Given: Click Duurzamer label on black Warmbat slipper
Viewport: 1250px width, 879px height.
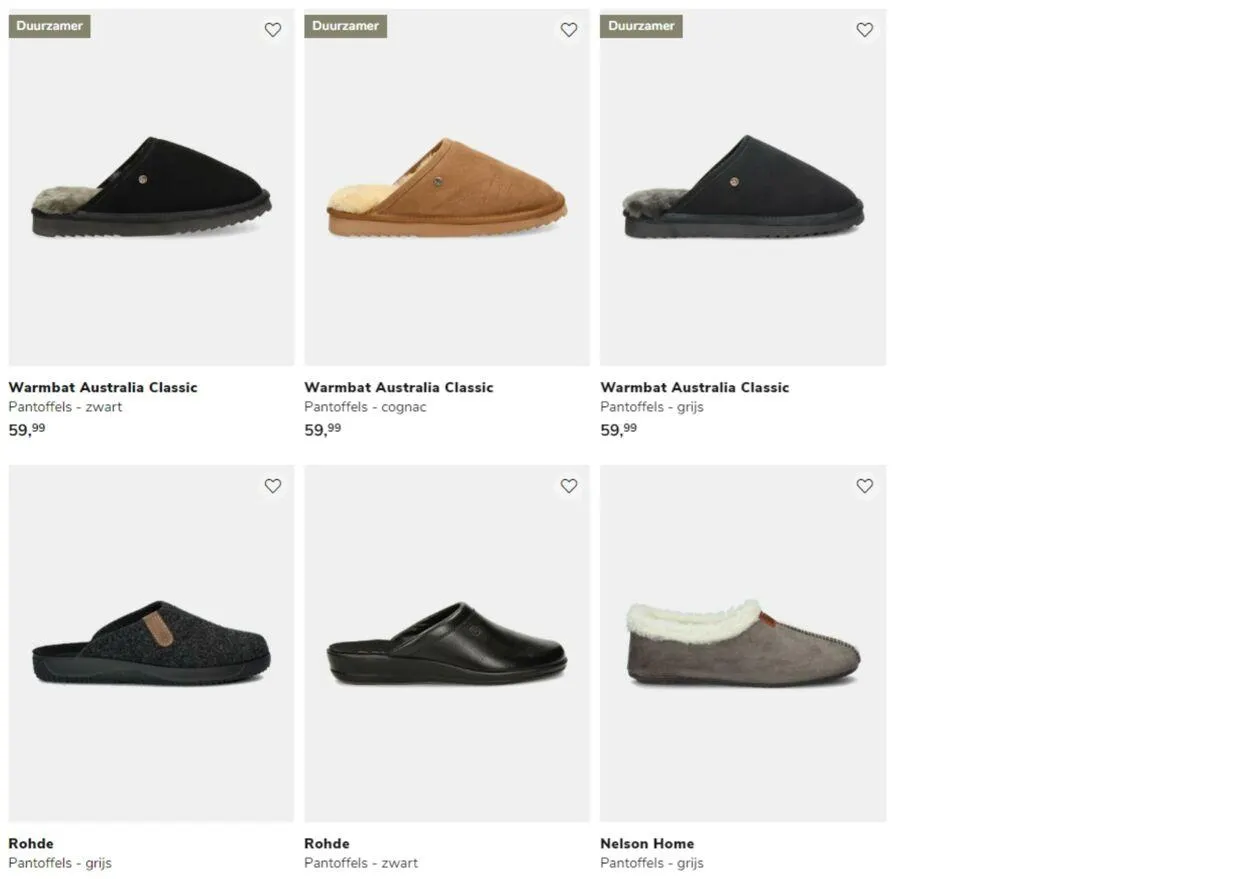Looking at the screenshot, I should 50,26.
